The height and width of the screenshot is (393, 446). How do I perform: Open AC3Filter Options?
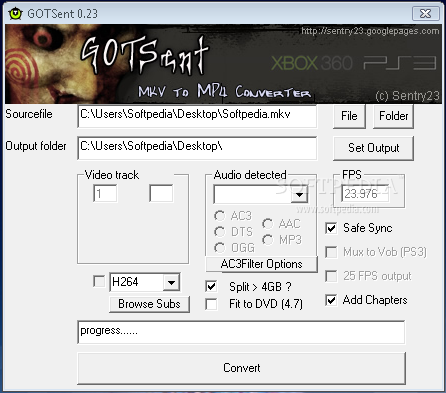click(261, 264)
